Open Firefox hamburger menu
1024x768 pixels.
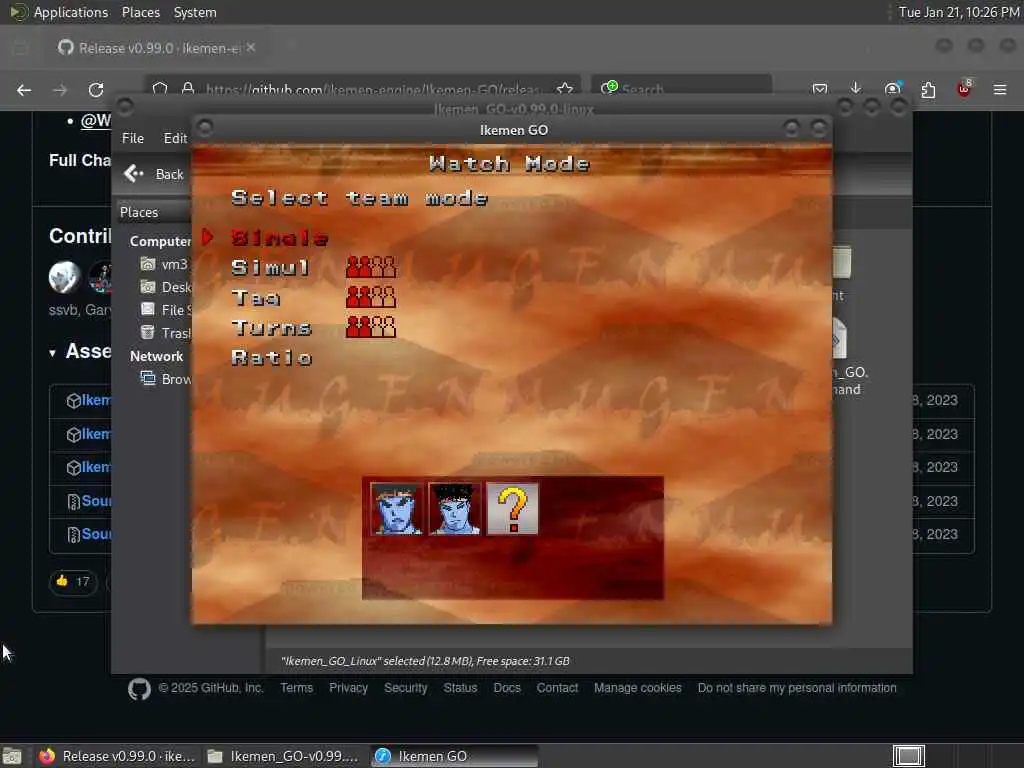[1000, 89]
